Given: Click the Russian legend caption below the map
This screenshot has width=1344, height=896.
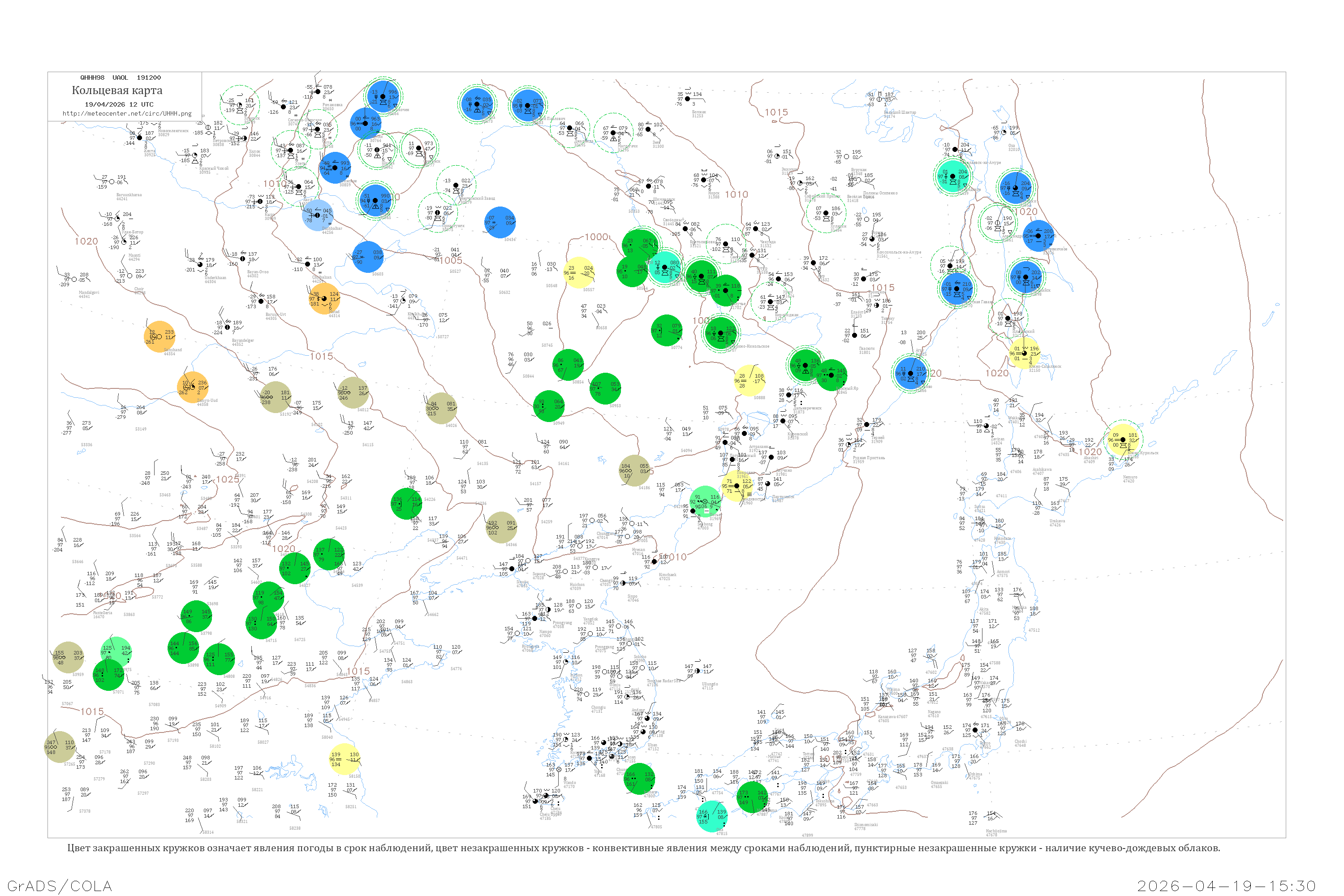Looking at the screenshot, I should pyautogui.click(x=643, y=848).
